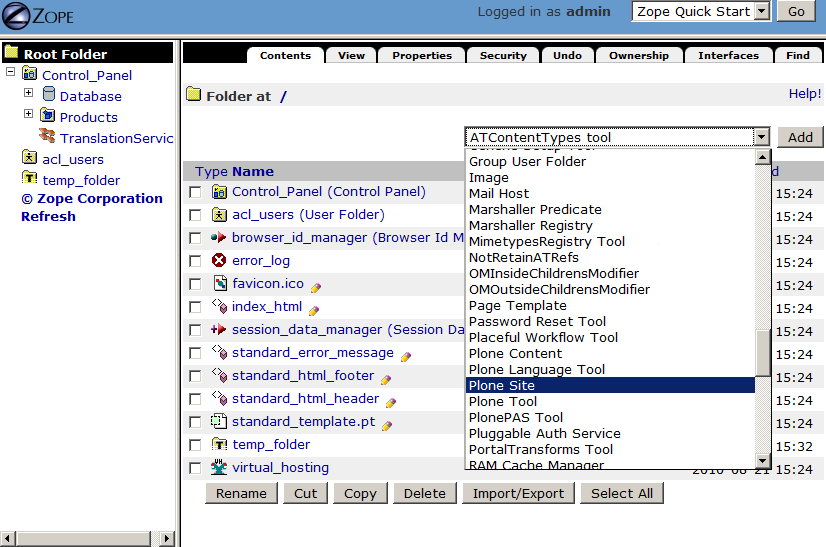Click the session_data_manager icon
The height and width of the screenshot is (547, 826).
219,329
